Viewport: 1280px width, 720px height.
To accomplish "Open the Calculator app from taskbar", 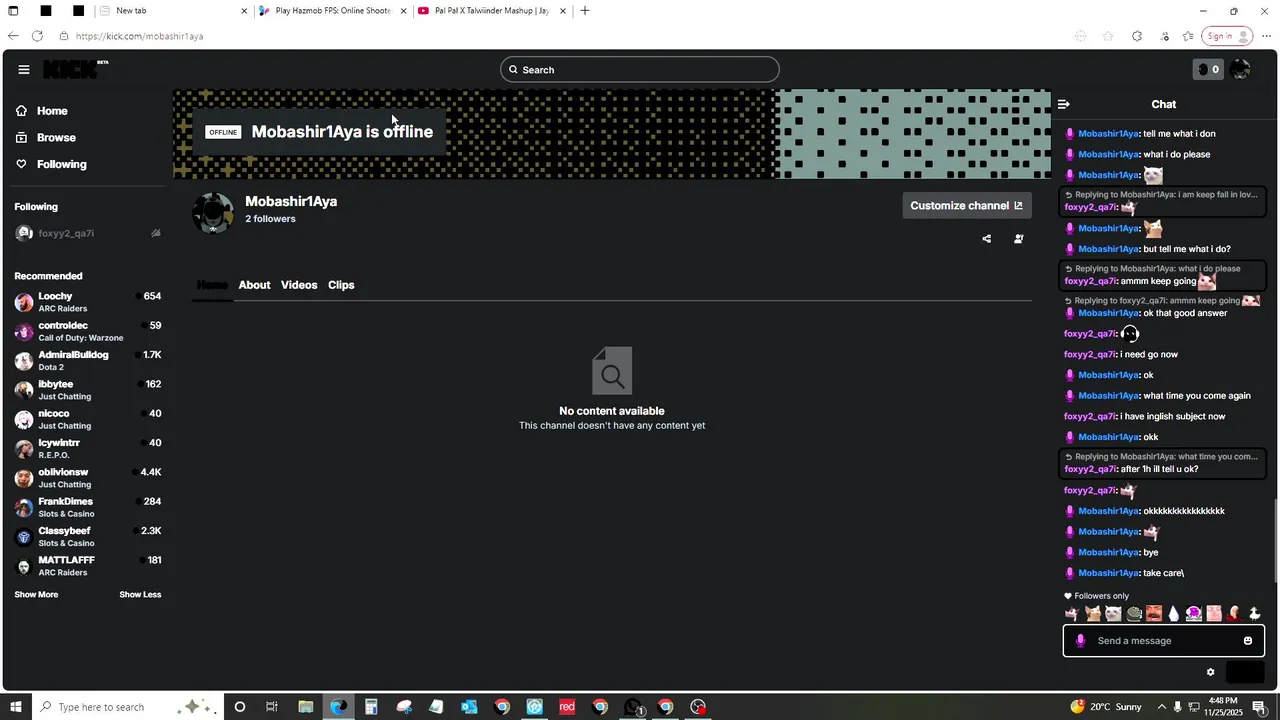I will [x=371, y=707].
